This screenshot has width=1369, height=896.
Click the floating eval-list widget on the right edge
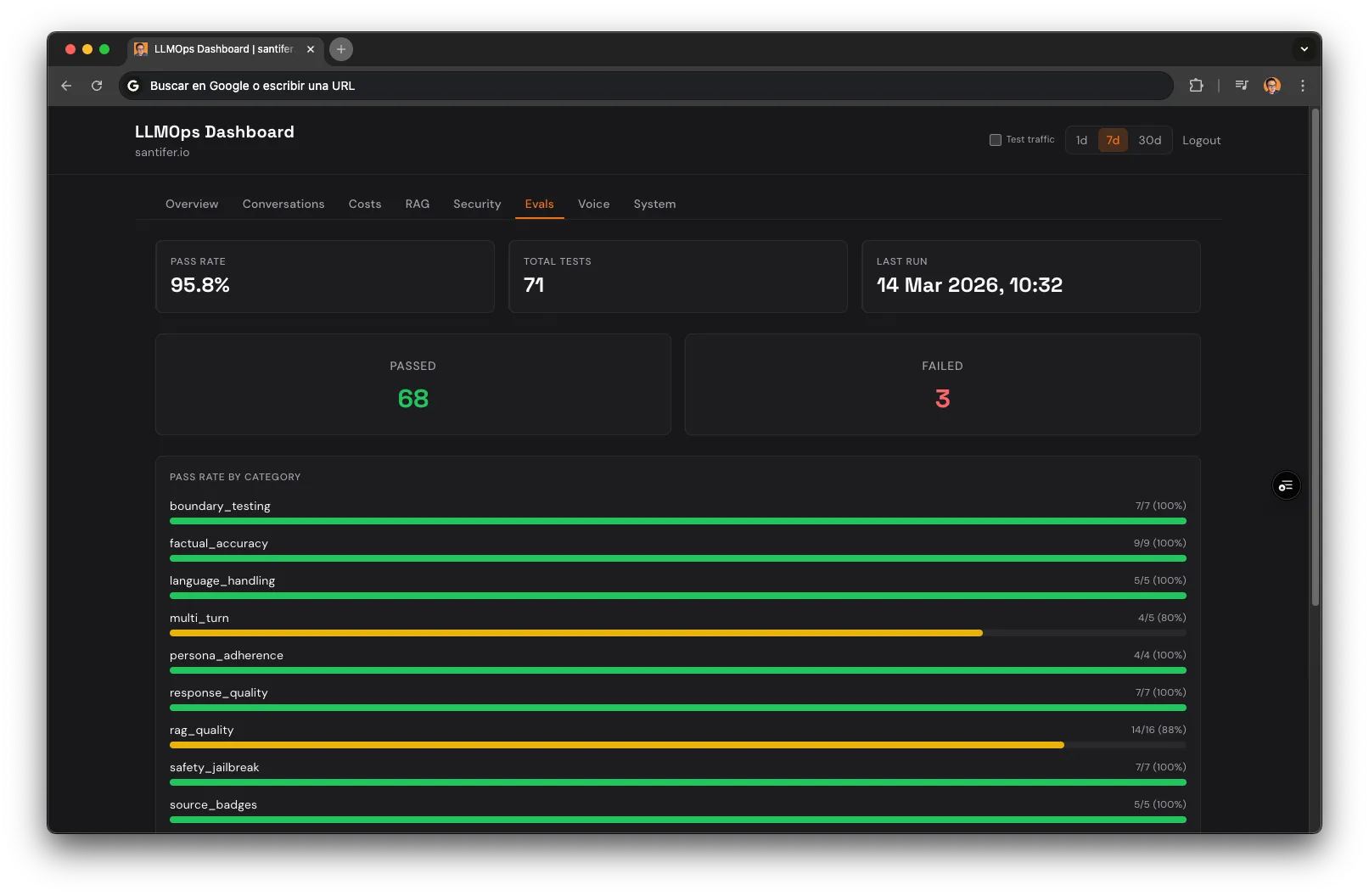[x=1286, y=485]
